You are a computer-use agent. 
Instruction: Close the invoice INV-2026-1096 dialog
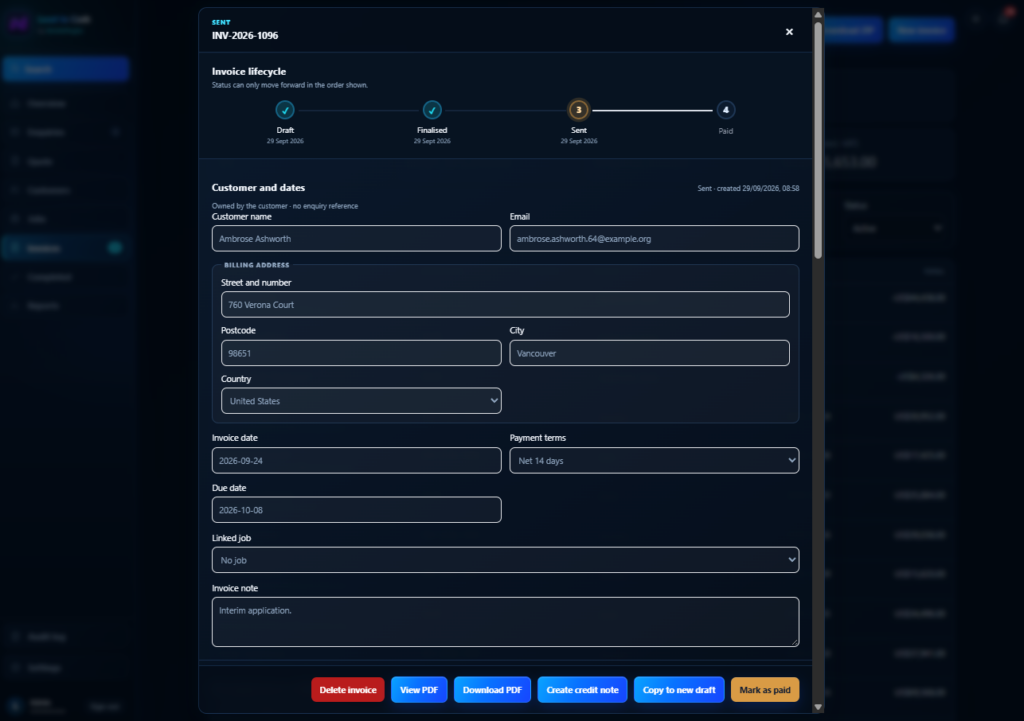click(x=789, y=32)
